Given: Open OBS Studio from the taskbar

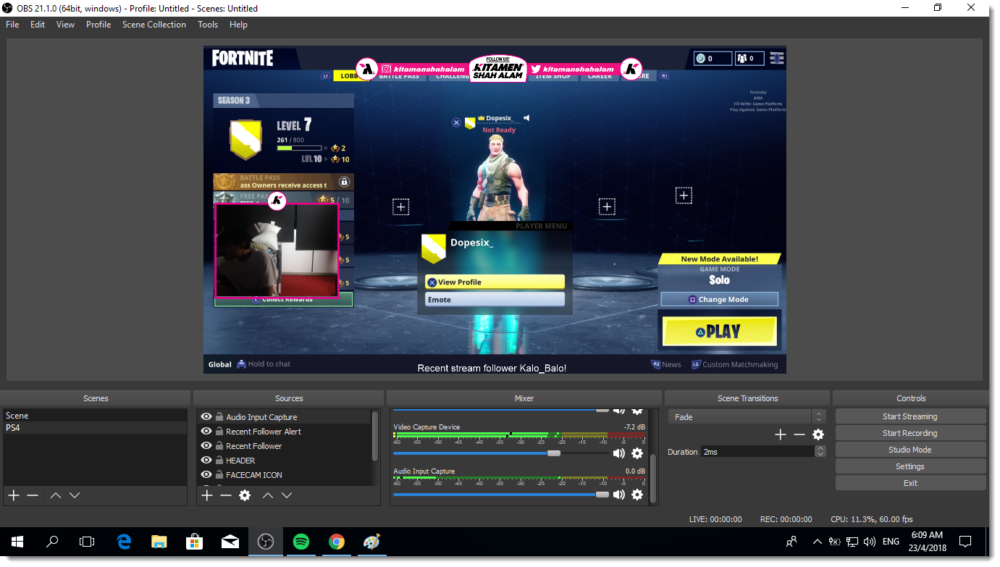Looking at the screenshot, I should point(265,542).
